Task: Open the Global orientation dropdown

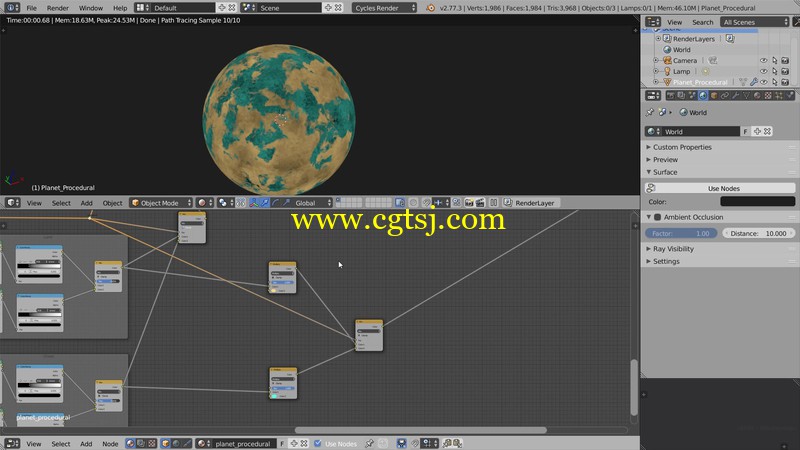Action: click(313, 203)
